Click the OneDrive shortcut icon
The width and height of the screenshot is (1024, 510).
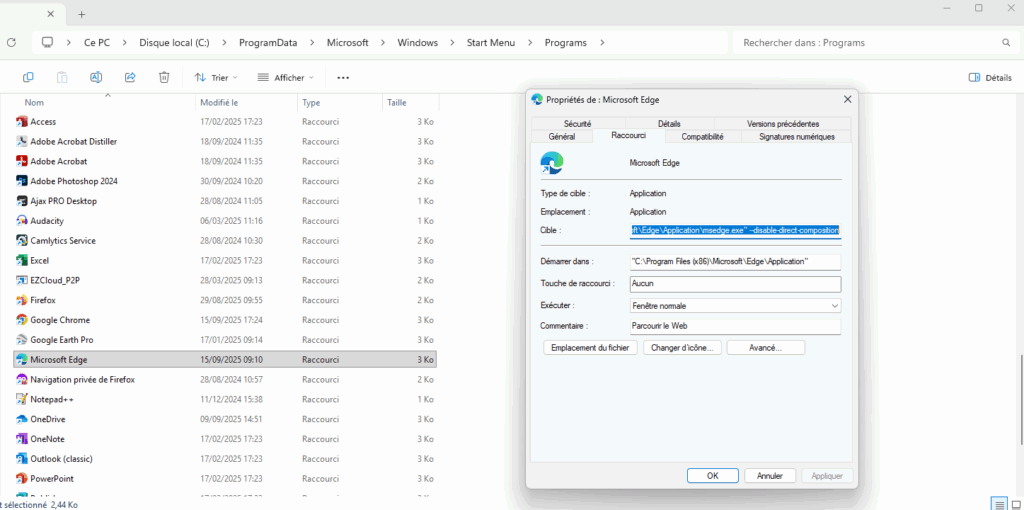[x=22, y=419]
